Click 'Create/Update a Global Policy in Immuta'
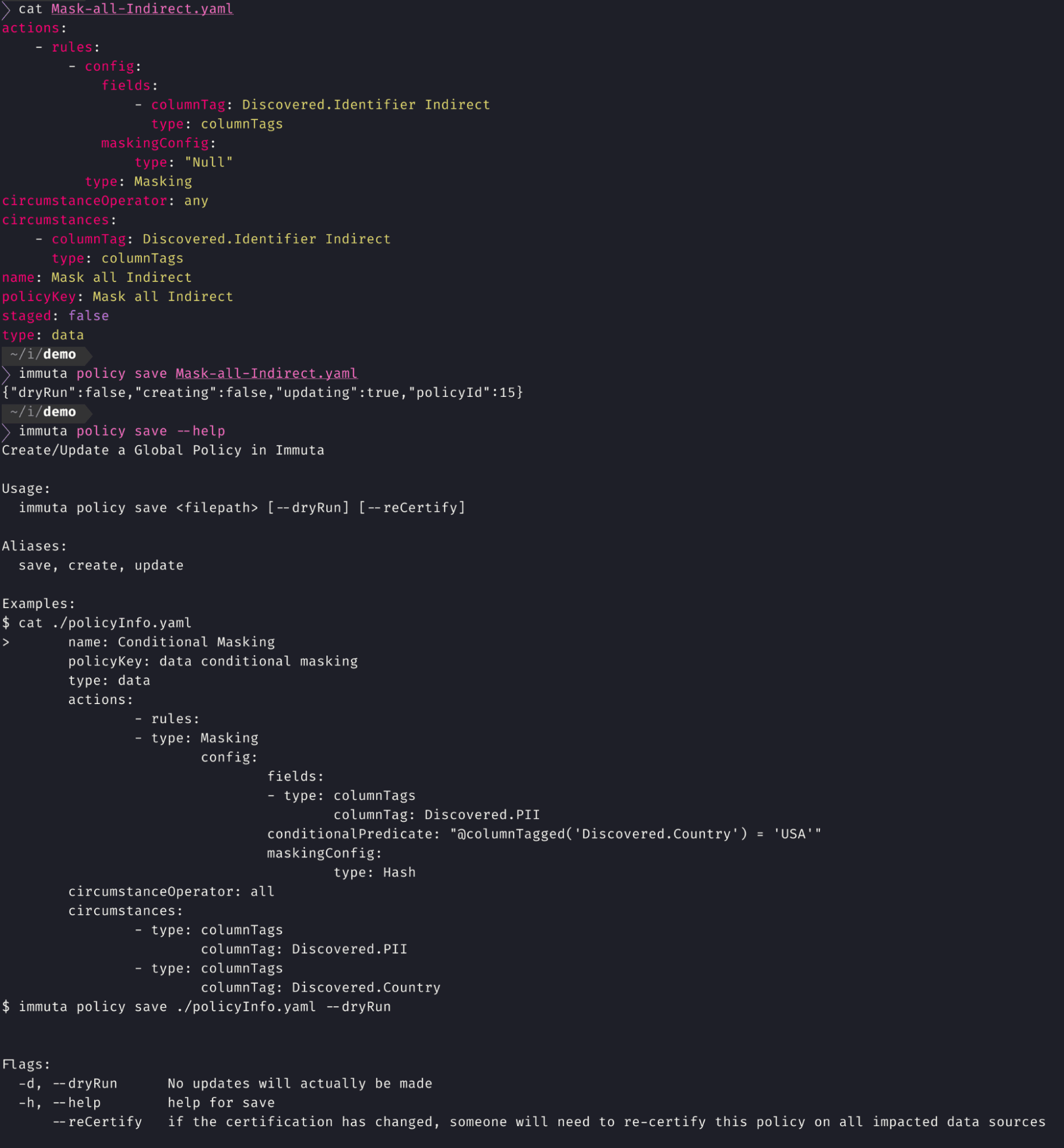 163,450
